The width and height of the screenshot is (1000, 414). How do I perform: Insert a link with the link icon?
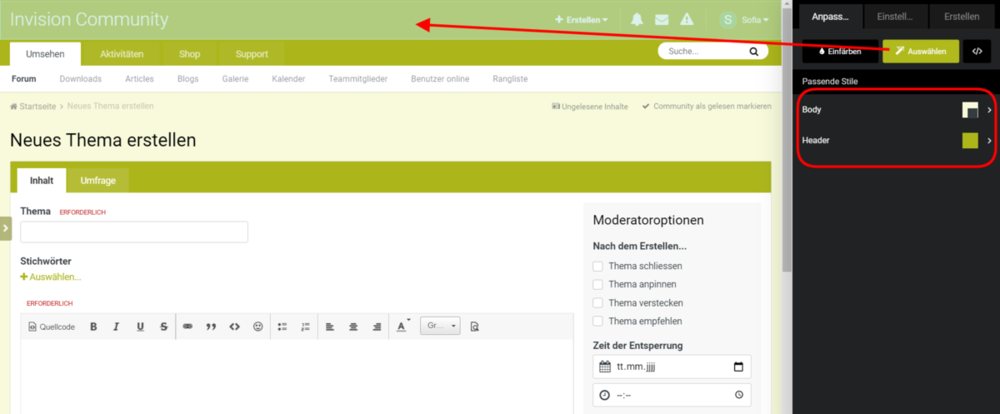pyautogui.click(x=188, y=327)
